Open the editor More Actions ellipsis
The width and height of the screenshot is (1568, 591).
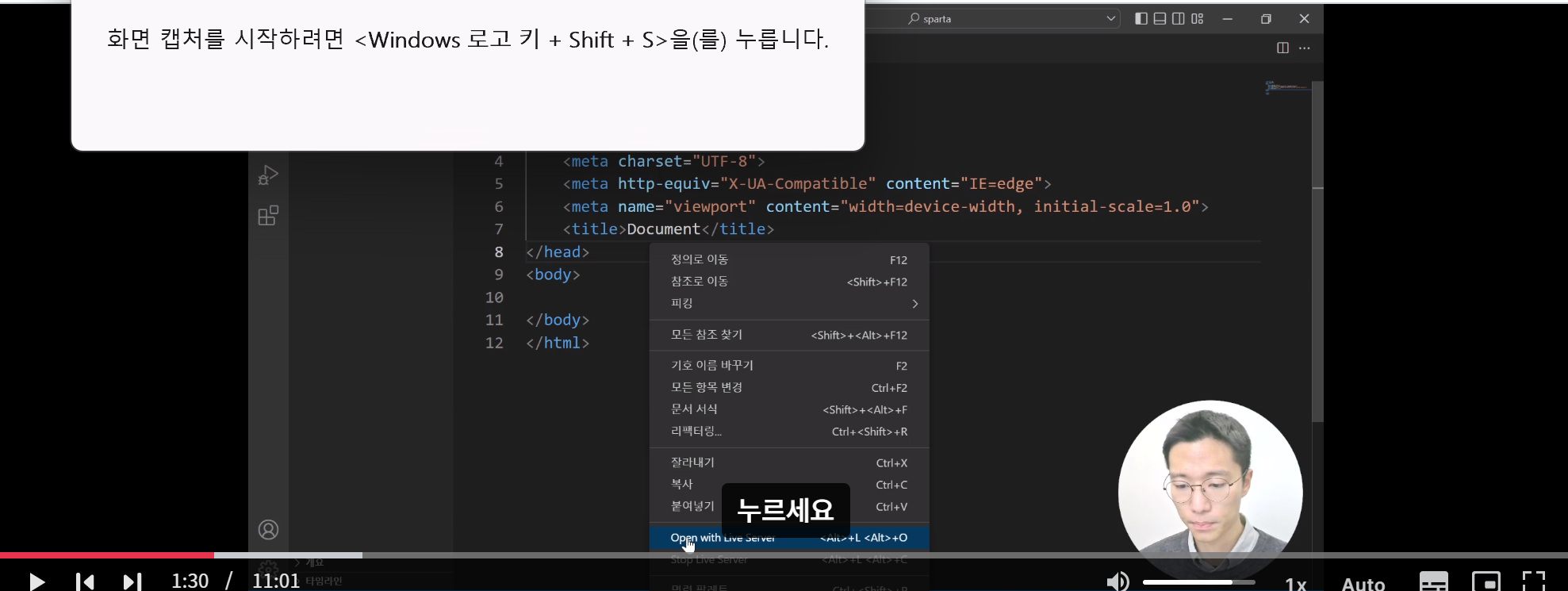click(1305, 48)
